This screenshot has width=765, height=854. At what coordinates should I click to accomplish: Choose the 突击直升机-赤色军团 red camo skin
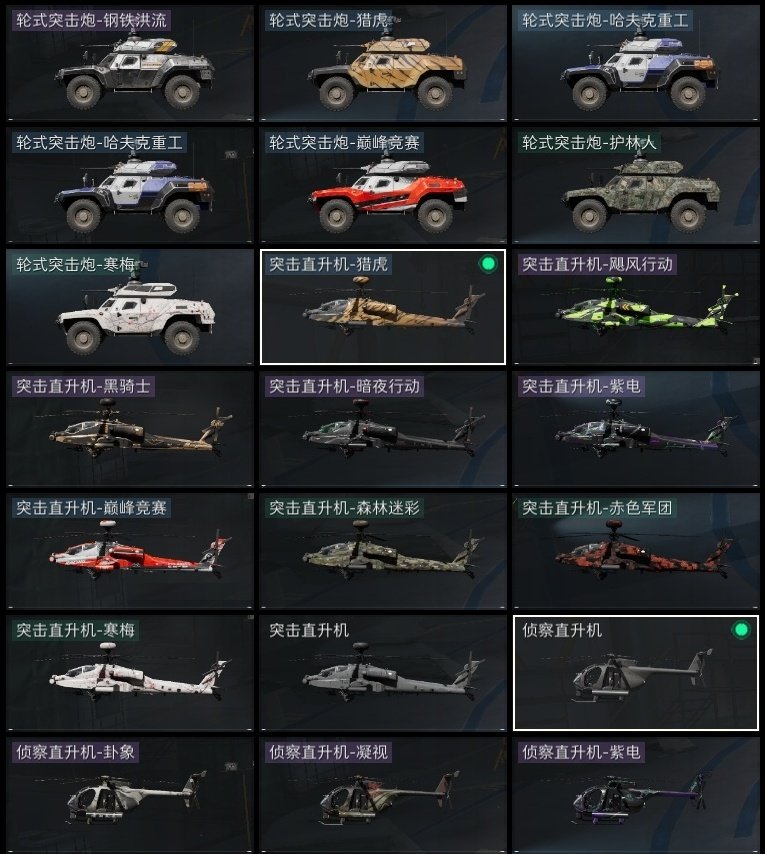[x=636, y=551]
